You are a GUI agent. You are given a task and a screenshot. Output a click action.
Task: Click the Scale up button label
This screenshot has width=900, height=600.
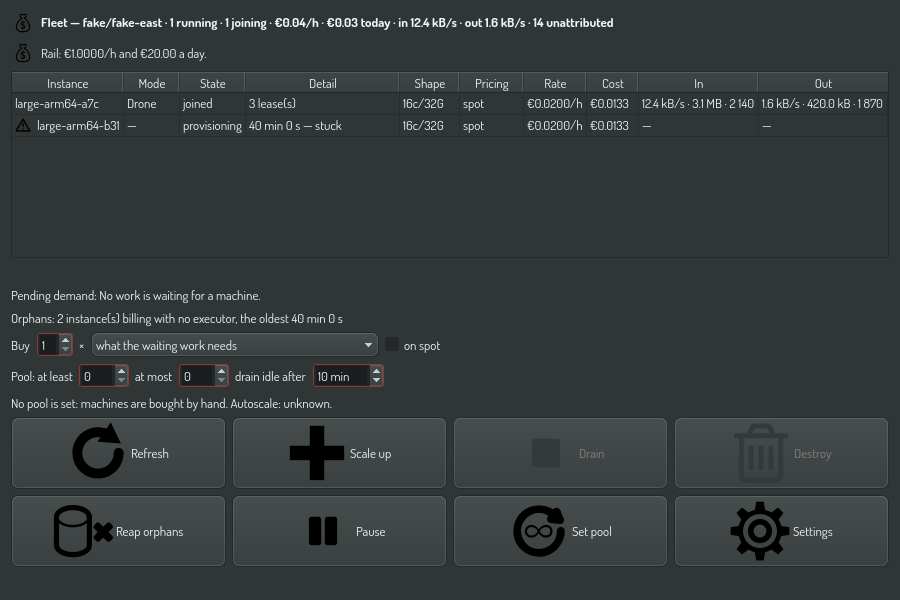coord(370,454)
